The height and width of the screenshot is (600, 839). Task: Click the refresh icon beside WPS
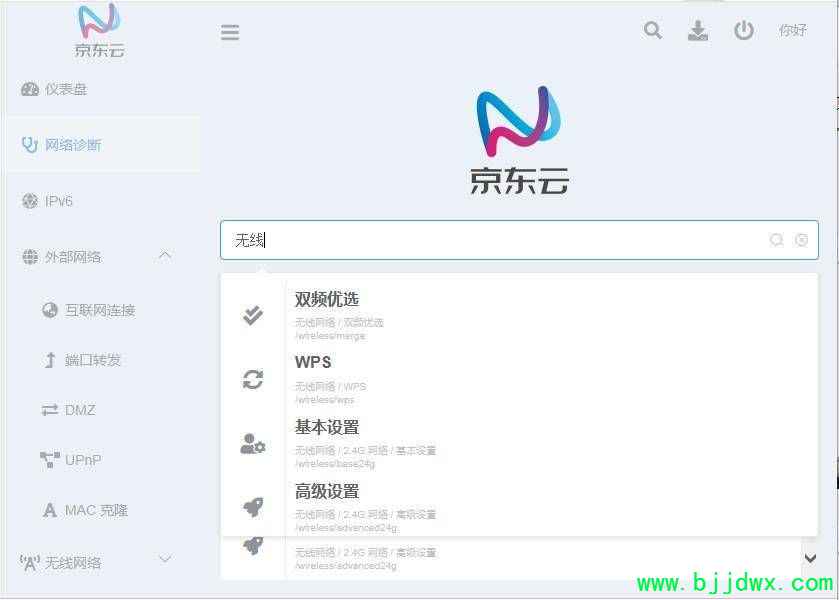tap(253, 379)
